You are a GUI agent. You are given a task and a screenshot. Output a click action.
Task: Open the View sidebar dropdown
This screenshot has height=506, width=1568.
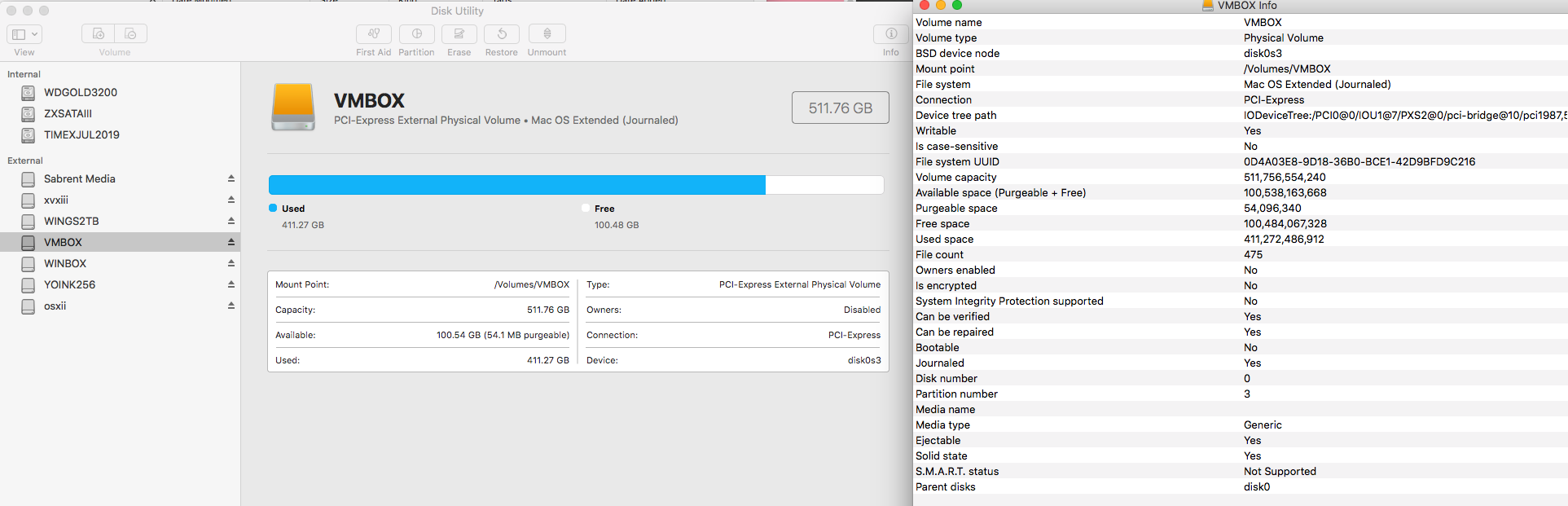pos(24,34)
